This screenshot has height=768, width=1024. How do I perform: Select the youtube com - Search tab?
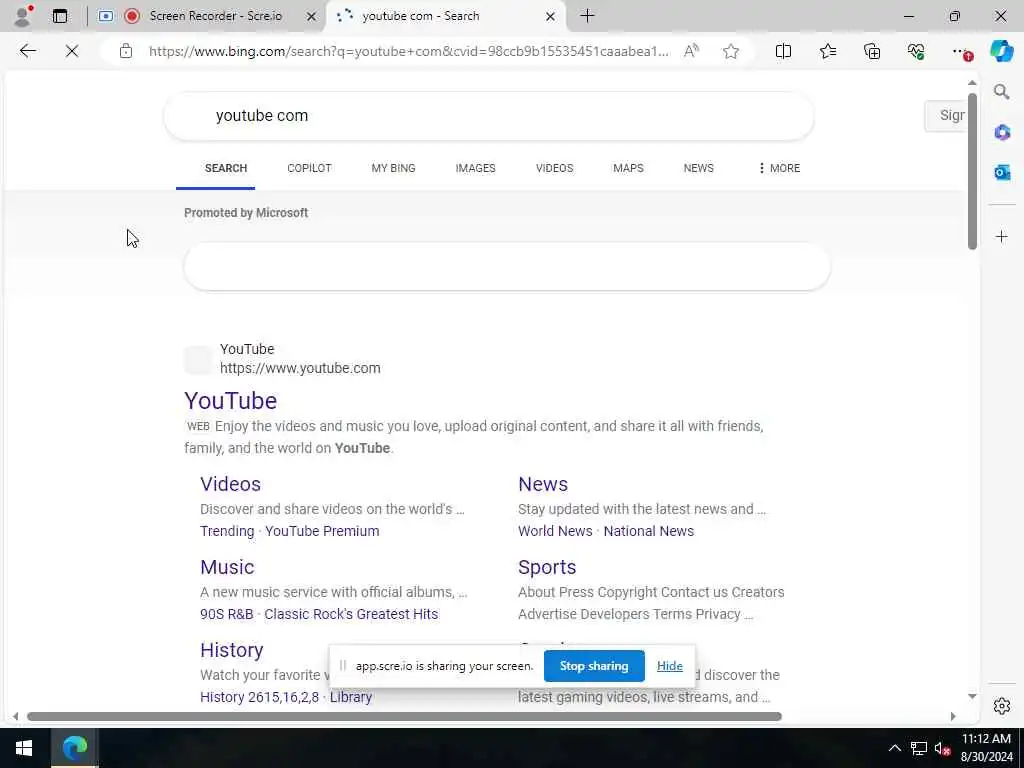(446, 16)
